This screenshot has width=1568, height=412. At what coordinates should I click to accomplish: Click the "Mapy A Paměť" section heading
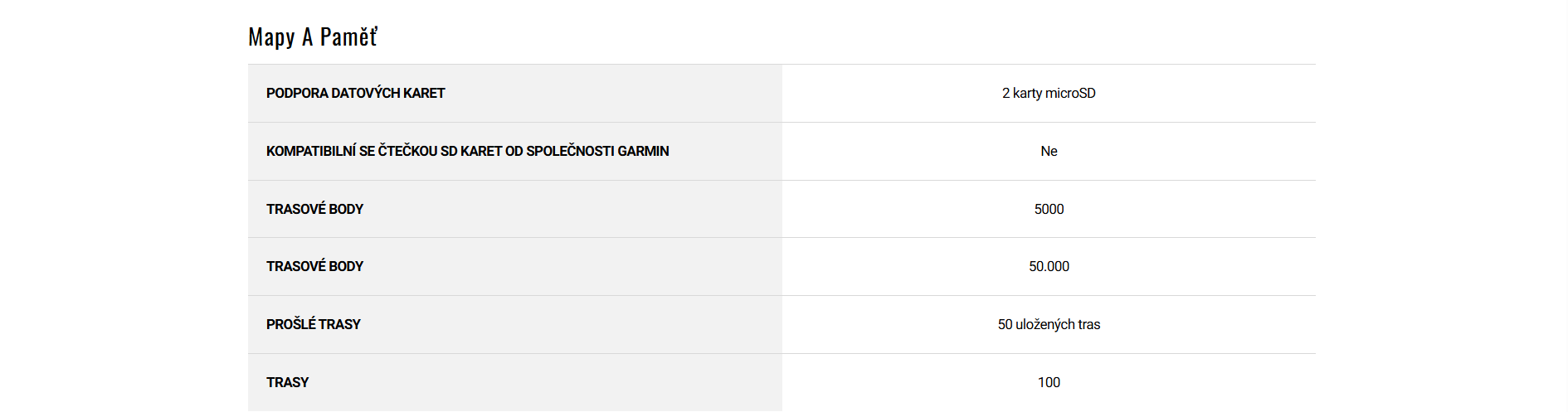point(313,37)
